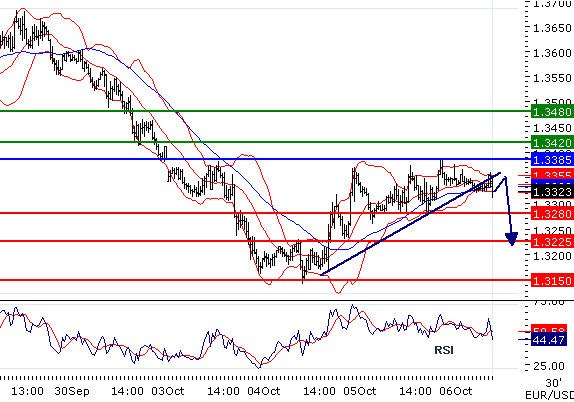Click the 30' timeframe label
Viewport: 574px width, 402px height.
(x=553, y=383)
